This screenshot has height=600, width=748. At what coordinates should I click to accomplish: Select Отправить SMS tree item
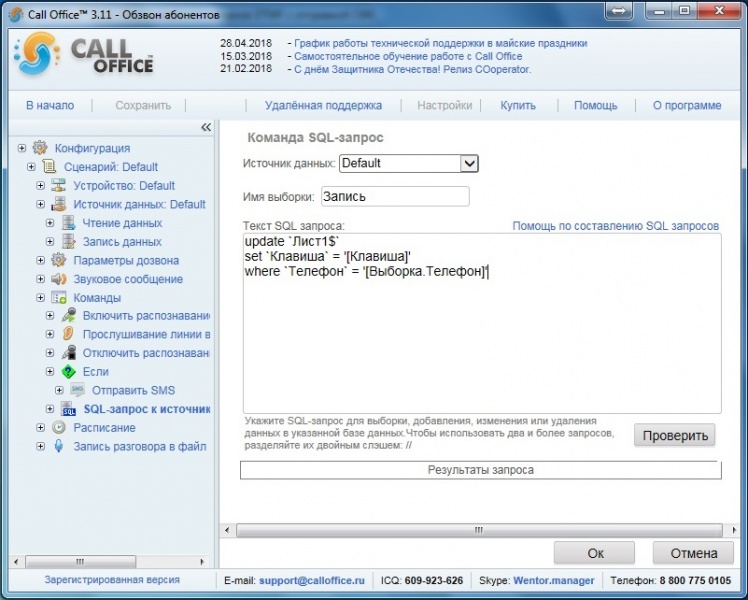point(134,390)
